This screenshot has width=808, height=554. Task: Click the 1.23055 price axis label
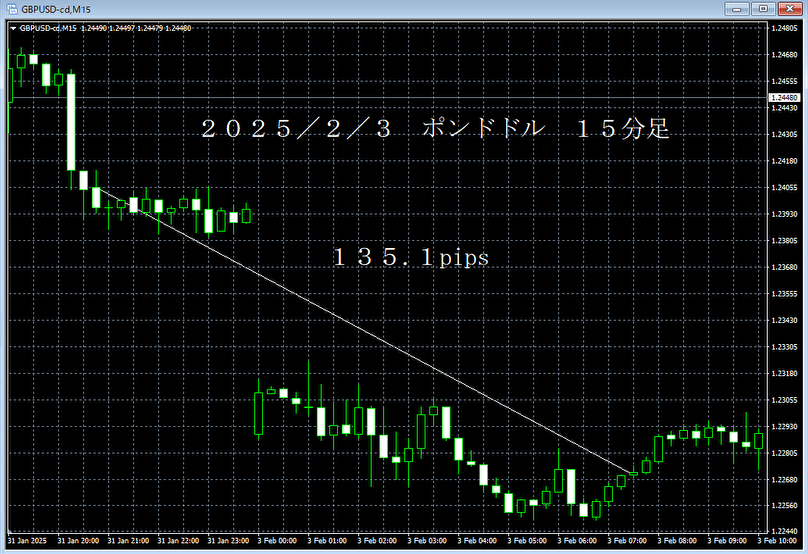(x=784, y=400)
